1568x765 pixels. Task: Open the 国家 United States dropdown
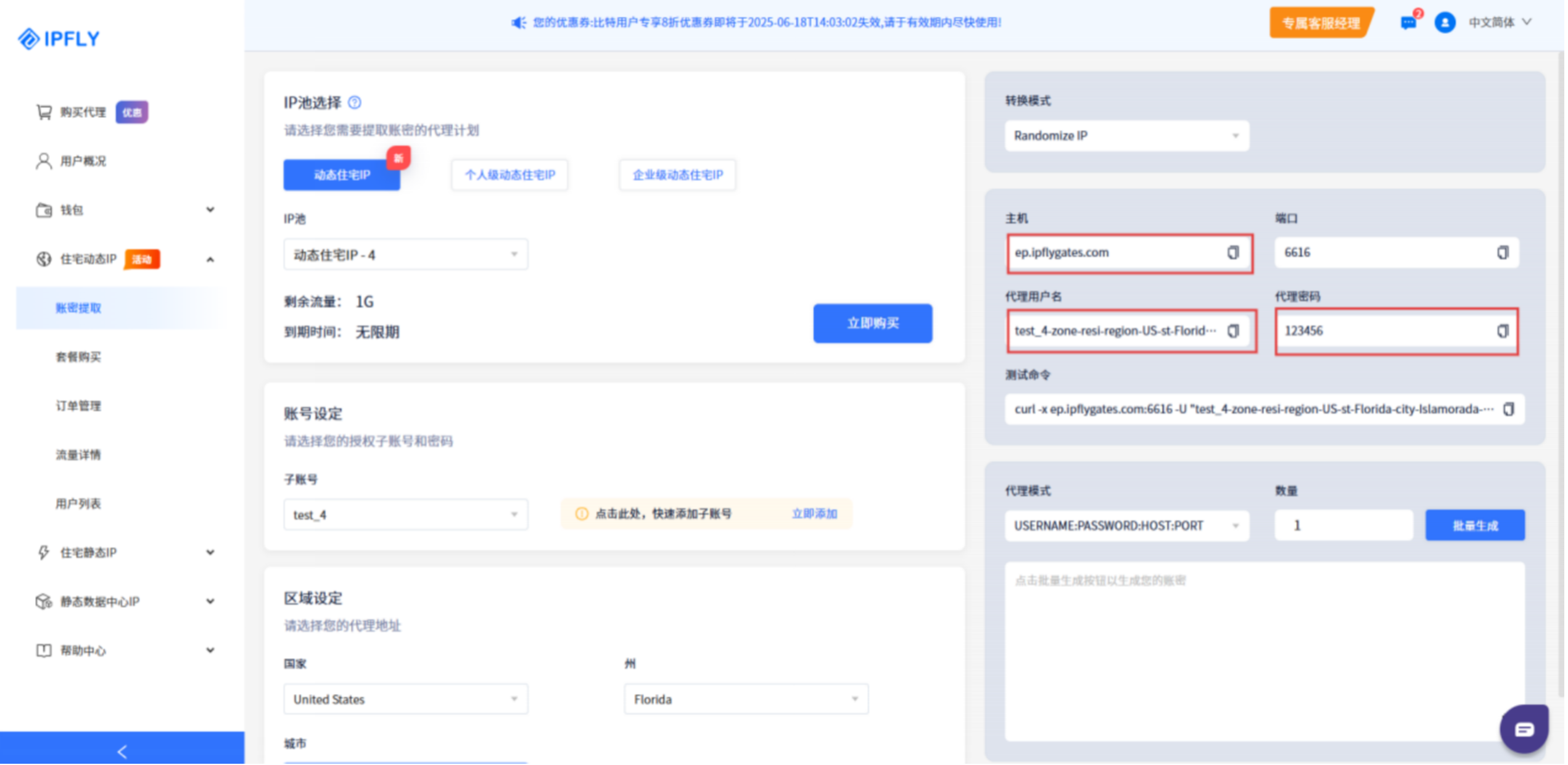pos(406,700)
